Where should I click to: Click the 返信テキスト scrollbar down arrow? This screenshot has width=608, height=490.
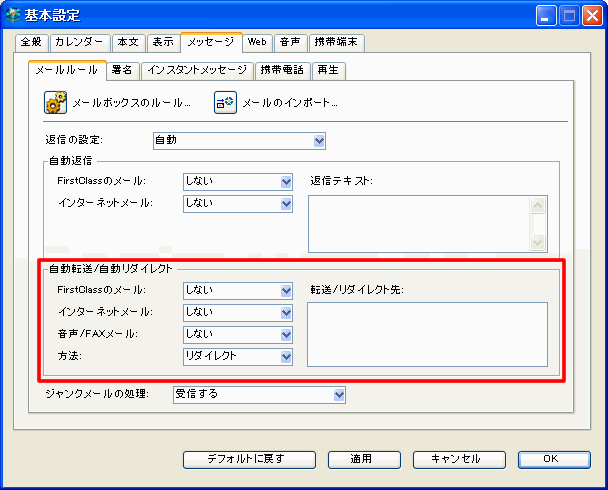[x=539, y=242]
